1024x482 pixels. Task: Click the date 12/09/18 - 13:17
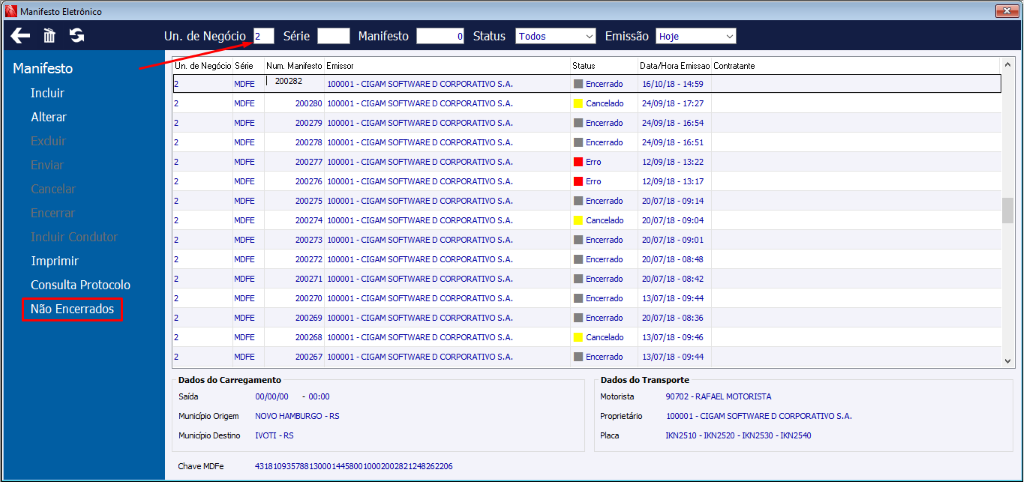pyautogui.click(x=673, y=181)
